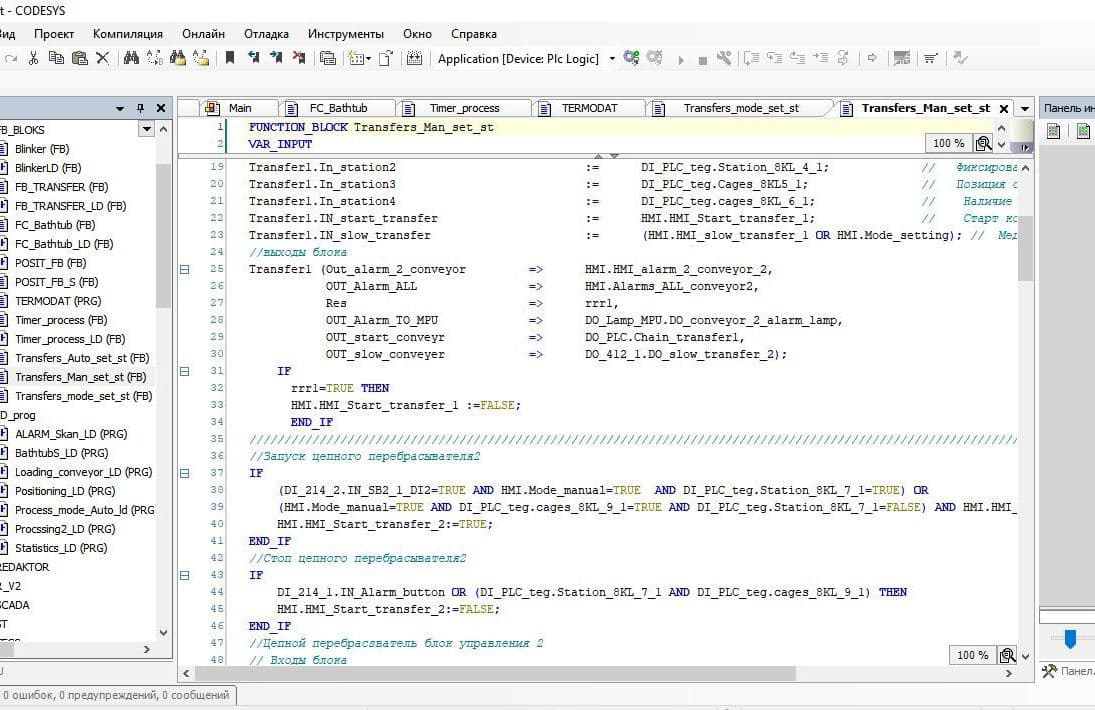Viewport: 1095px width, 710px height.
Task: Open the Справка menu
Action: click(x=473, y=34)
